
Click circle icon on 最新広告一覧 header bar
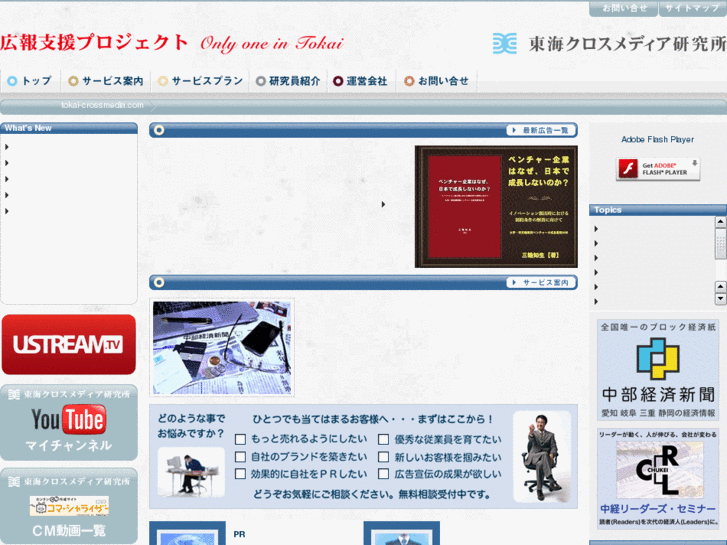point(159,130)
